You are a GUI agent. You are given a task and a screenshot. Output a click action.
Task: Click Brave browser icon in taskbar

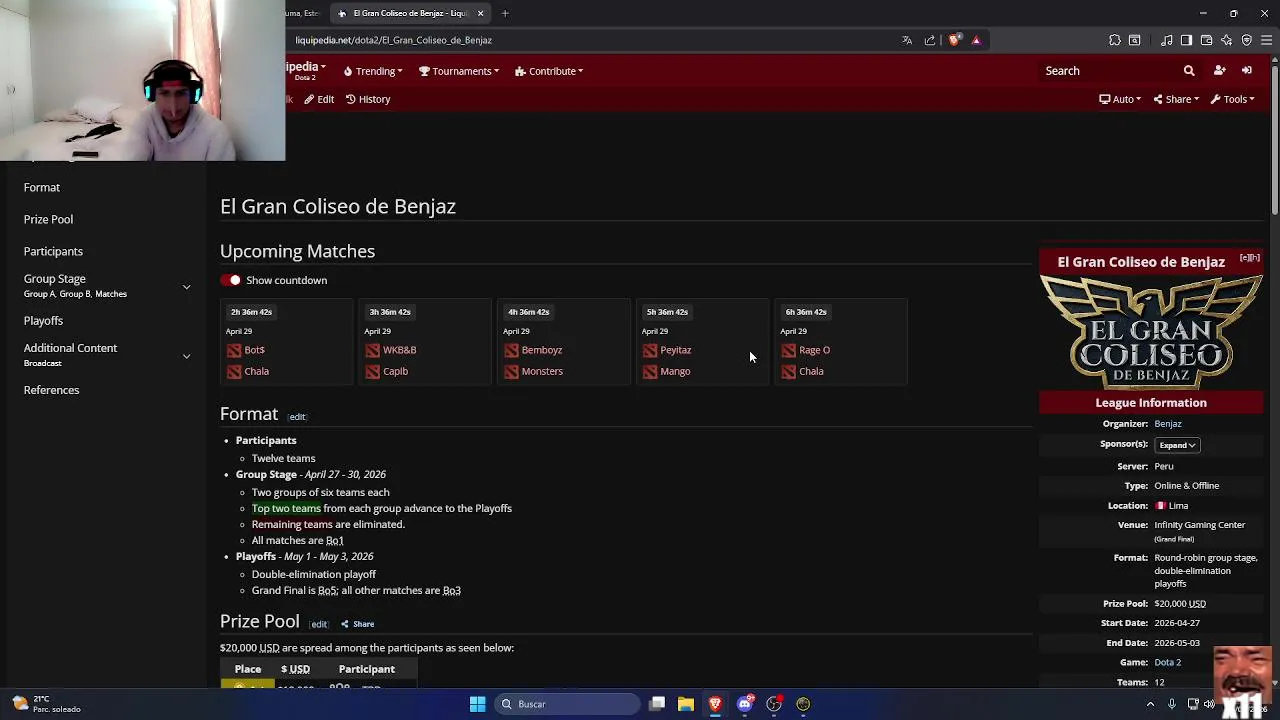(x=715, y=704)
